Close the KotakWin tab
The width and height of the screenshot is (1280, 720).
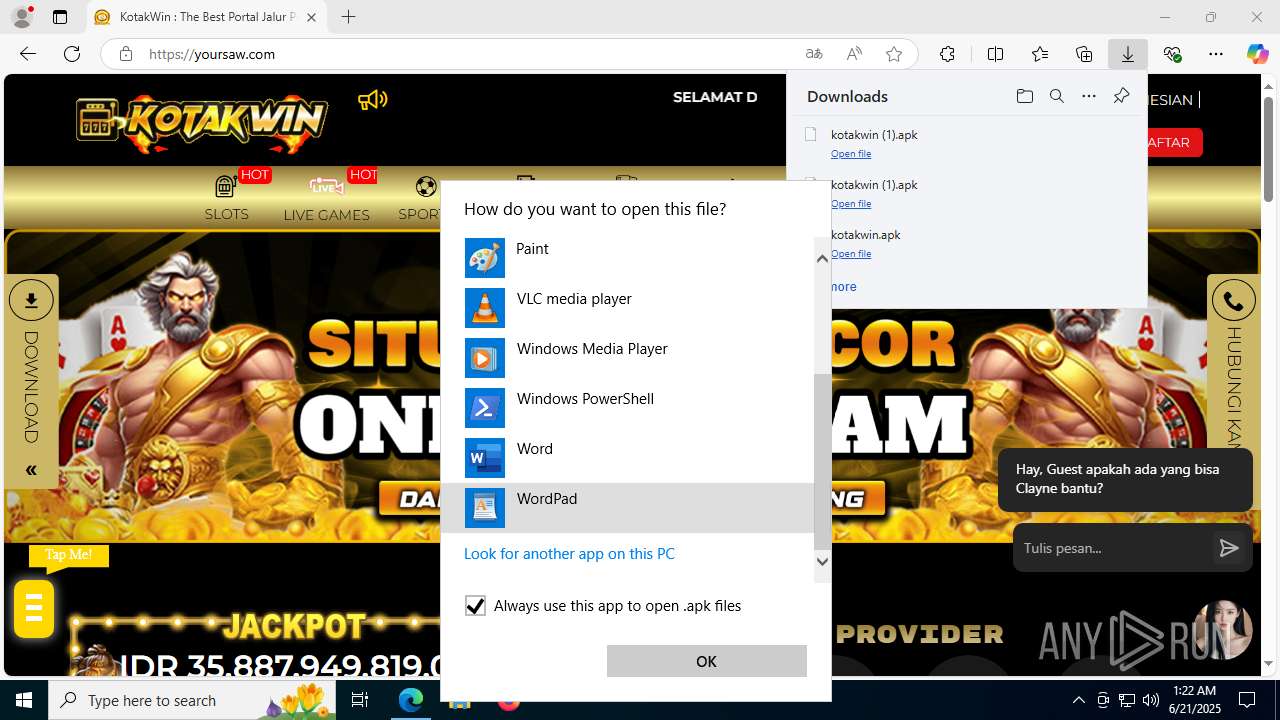point(311,17)
